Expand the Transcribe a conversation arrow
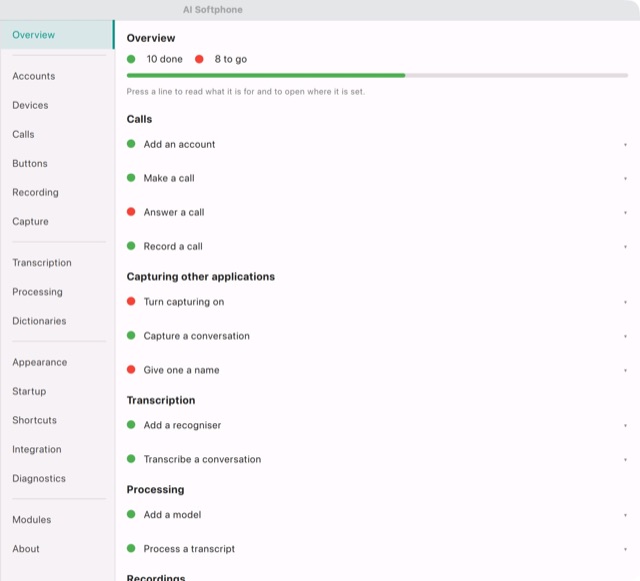 [x=625, y=460]
